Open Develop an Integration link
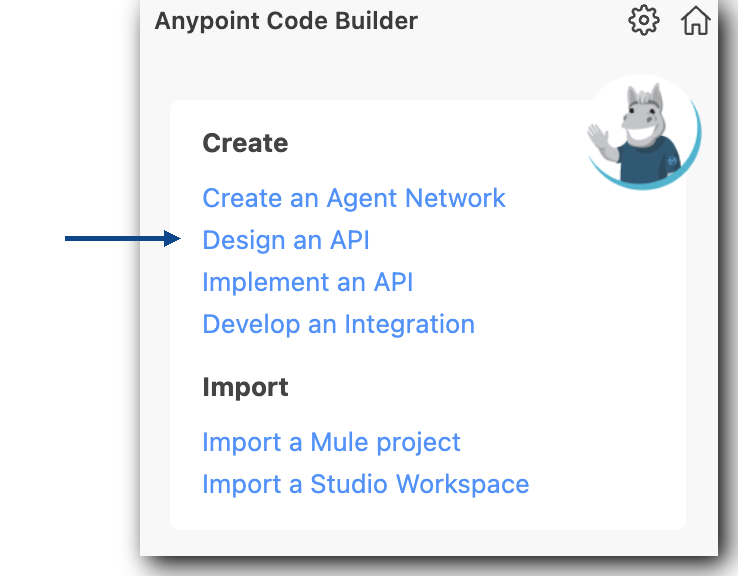738x576 pixels. coord(338,324)
